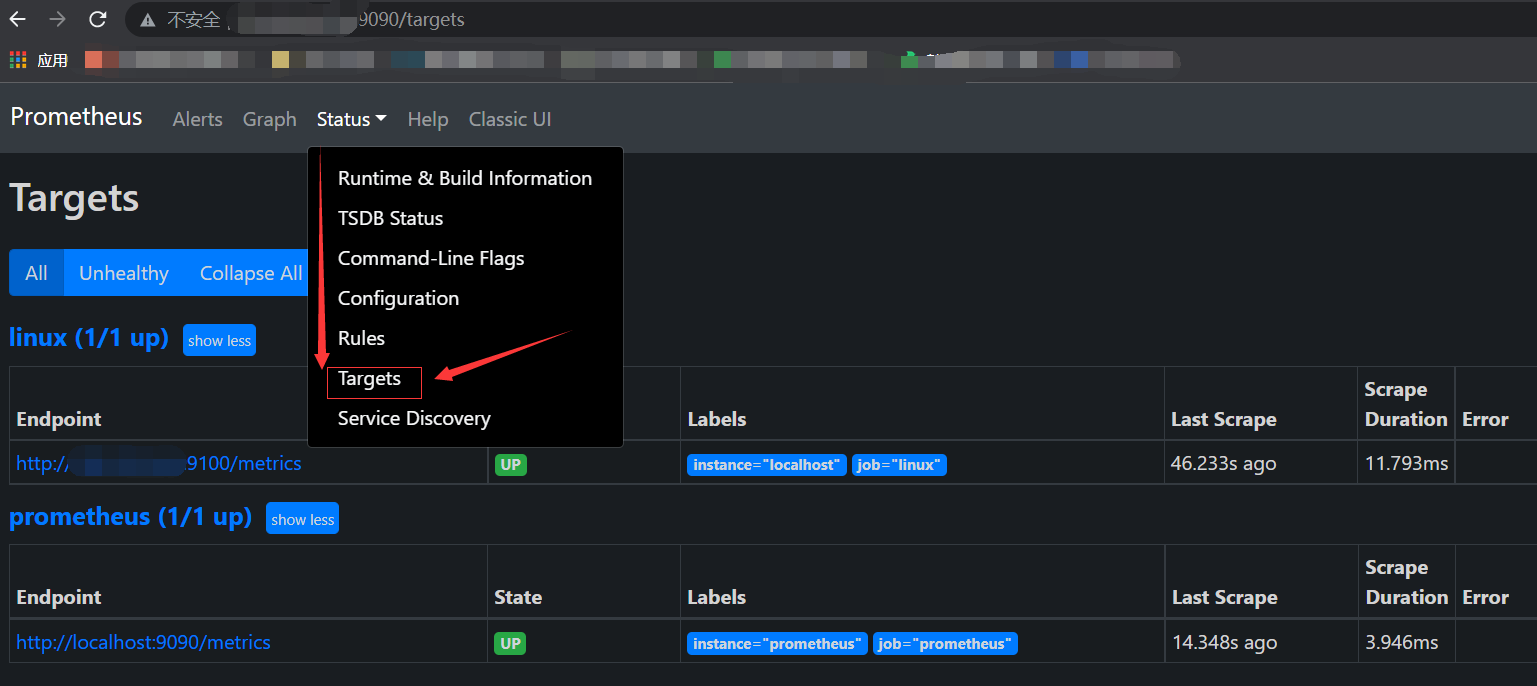
Task: Open http://localhost:9090/metrics endpoint link
Action: 143,642
